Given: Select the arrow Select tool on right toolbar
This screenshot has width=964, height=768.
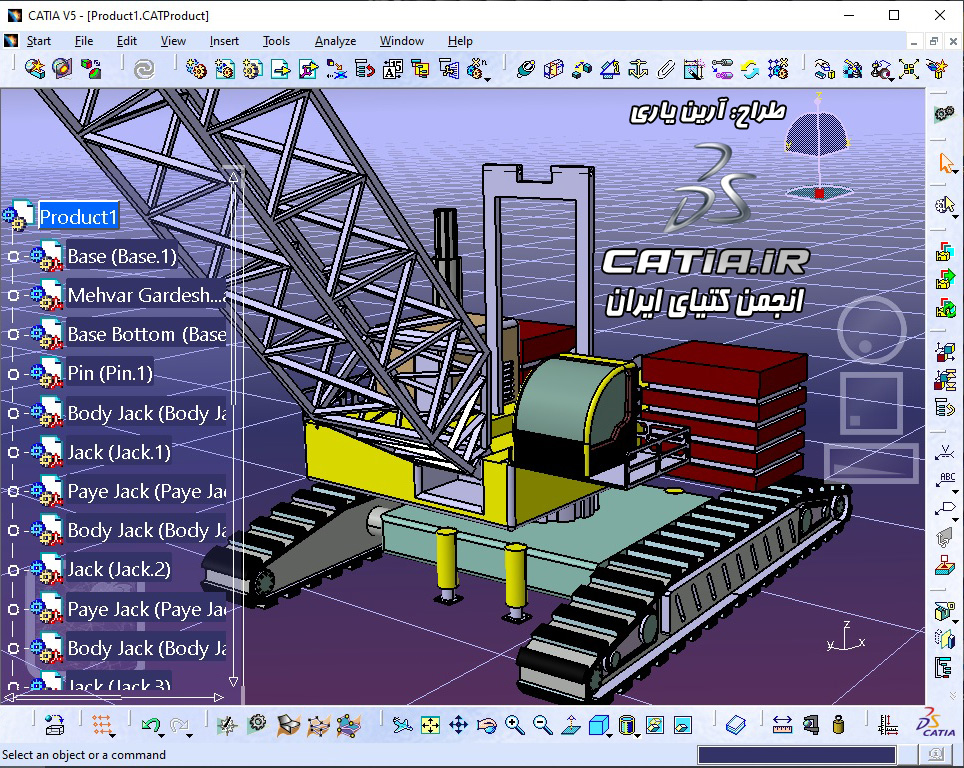Looking at the screenshot, I should [x=946, y=161].
